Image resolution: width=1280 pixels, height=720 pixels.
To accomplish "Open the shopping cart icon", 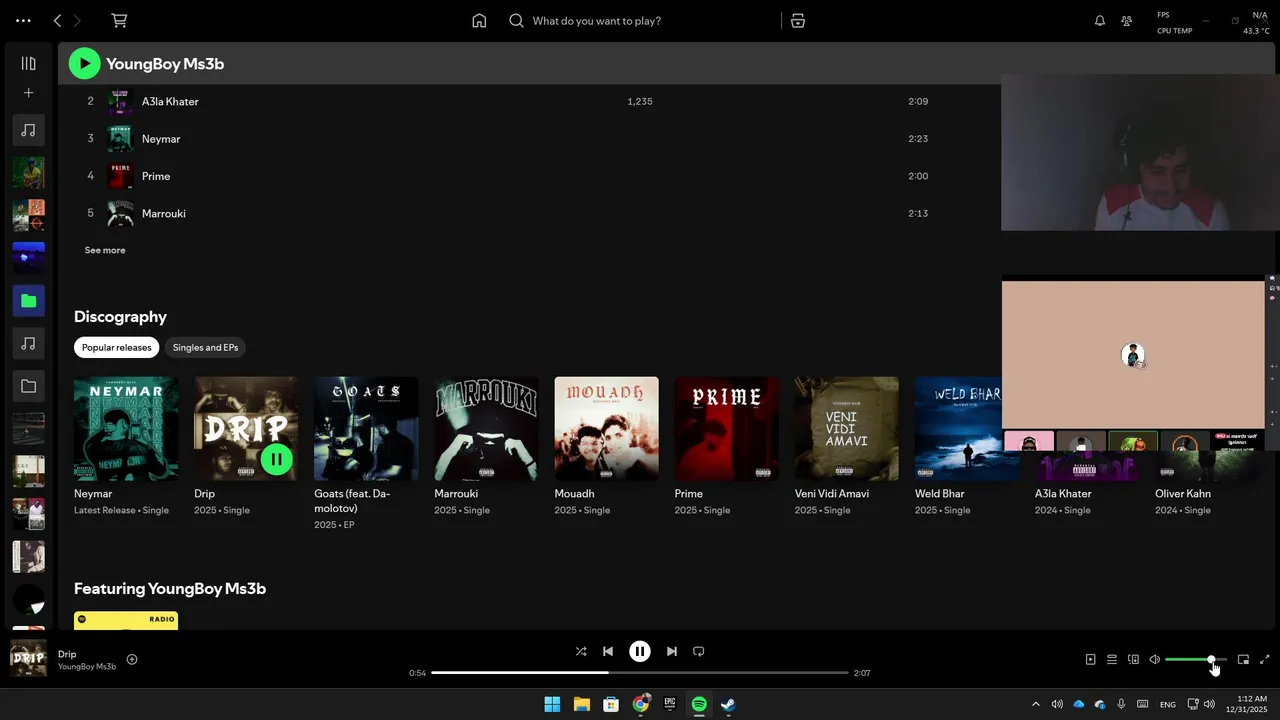I will click(119, 20).
